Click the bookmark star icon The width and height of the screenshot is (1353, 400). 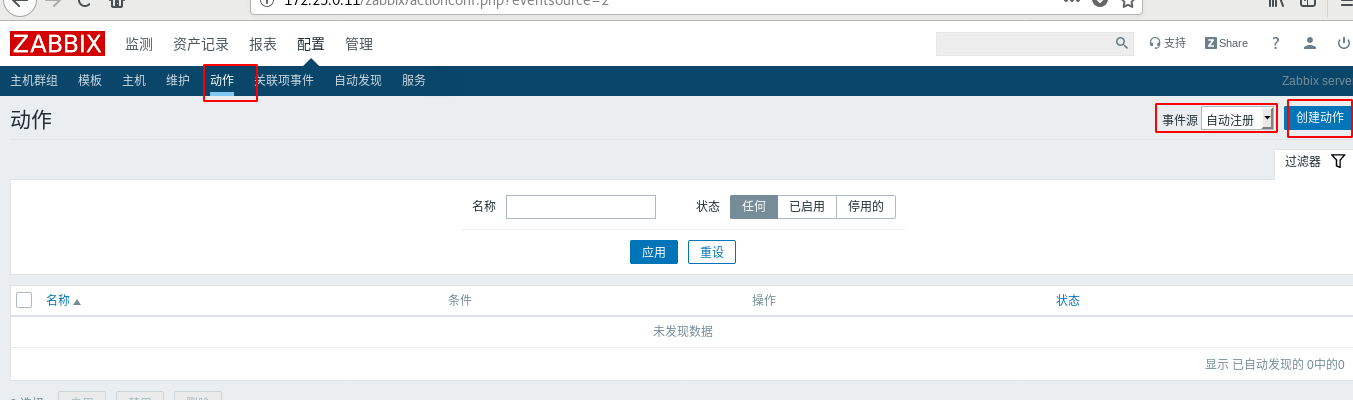pos(1128,3)
